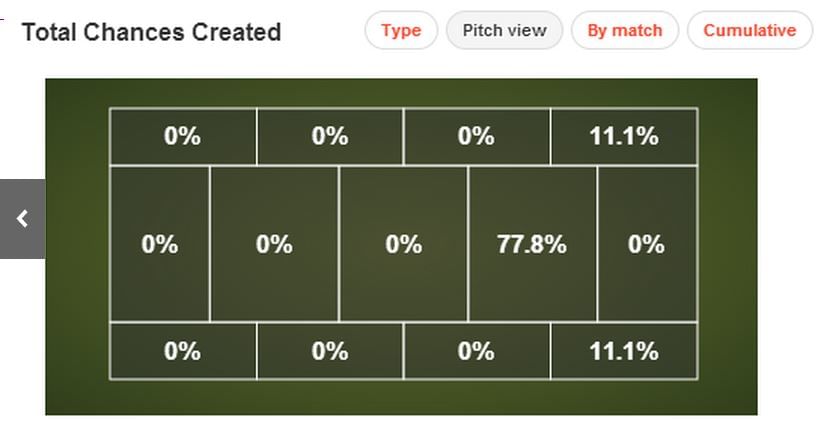820x446 pixels.
Task: Select the far-left middle 0% zone
Action: pyautogui.click(x=160, y=244)
